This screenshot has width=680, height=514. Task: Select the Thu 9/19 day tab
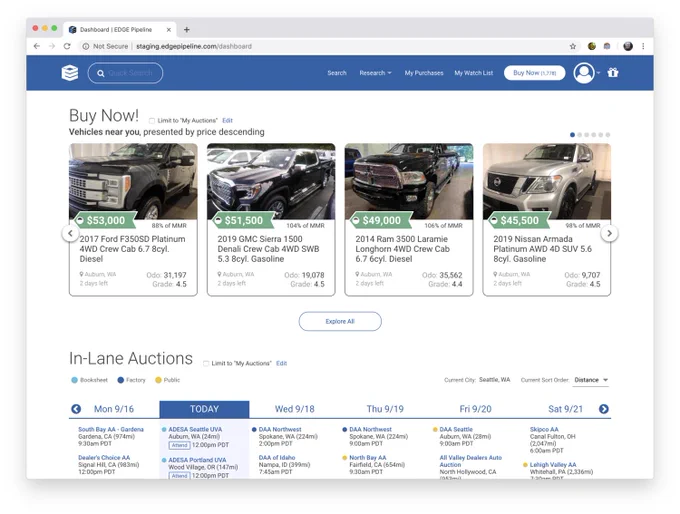(385, 409)
